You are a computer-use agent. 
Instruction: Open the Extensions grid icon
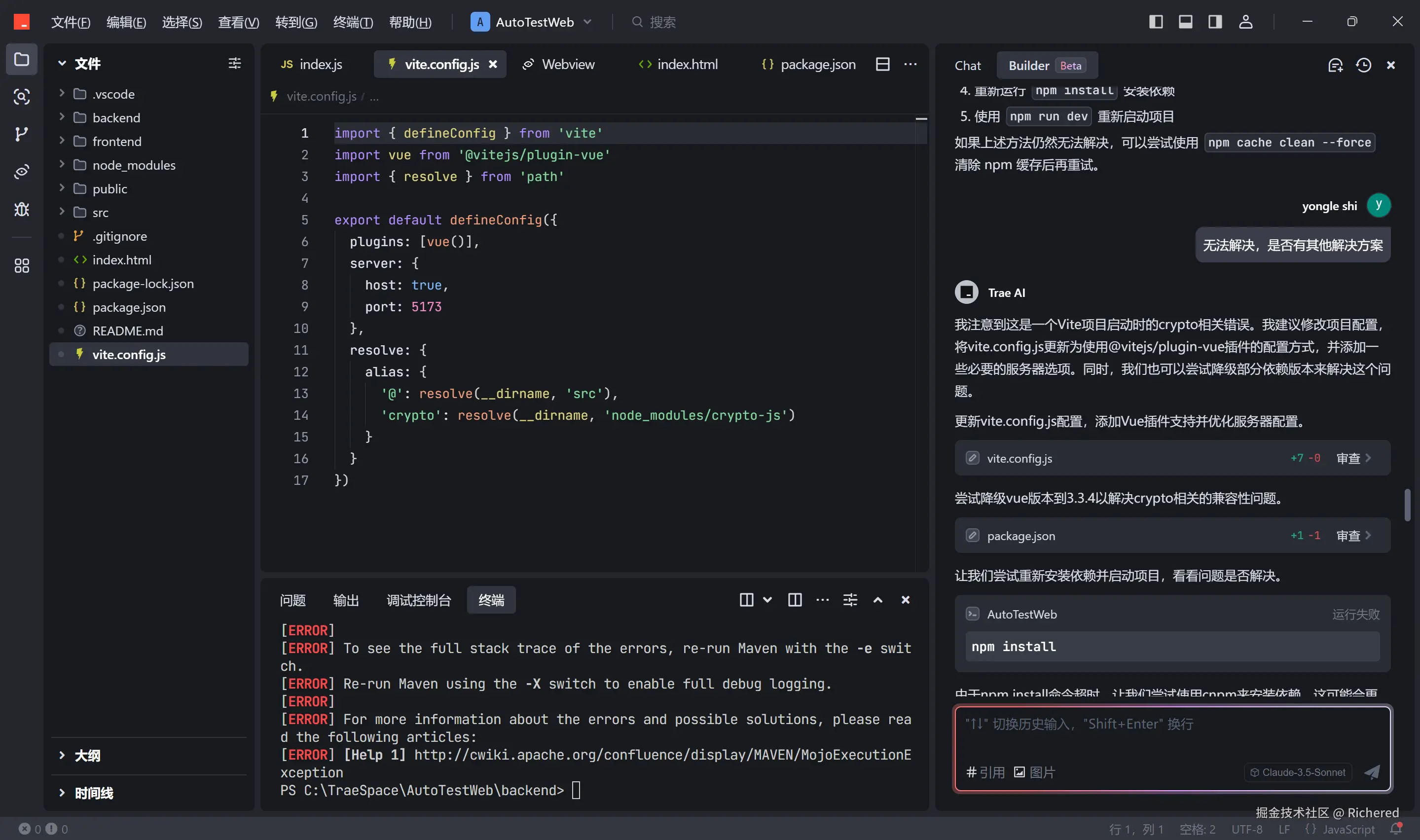tap(22, 265)
